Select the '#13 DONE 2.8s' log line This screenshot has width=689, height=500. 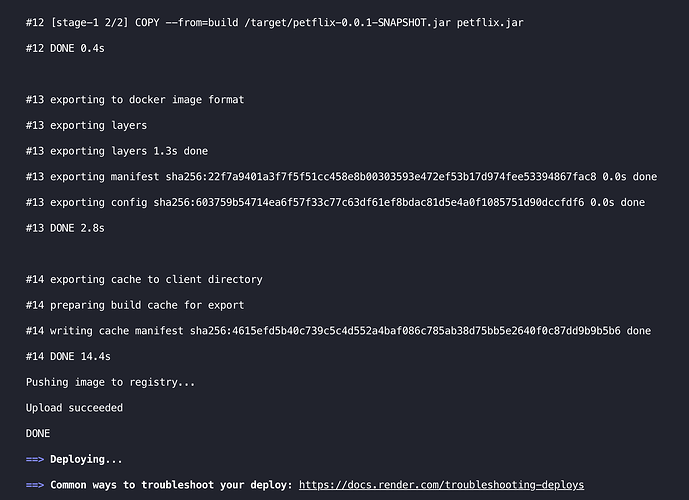click(x=65, y=228)
